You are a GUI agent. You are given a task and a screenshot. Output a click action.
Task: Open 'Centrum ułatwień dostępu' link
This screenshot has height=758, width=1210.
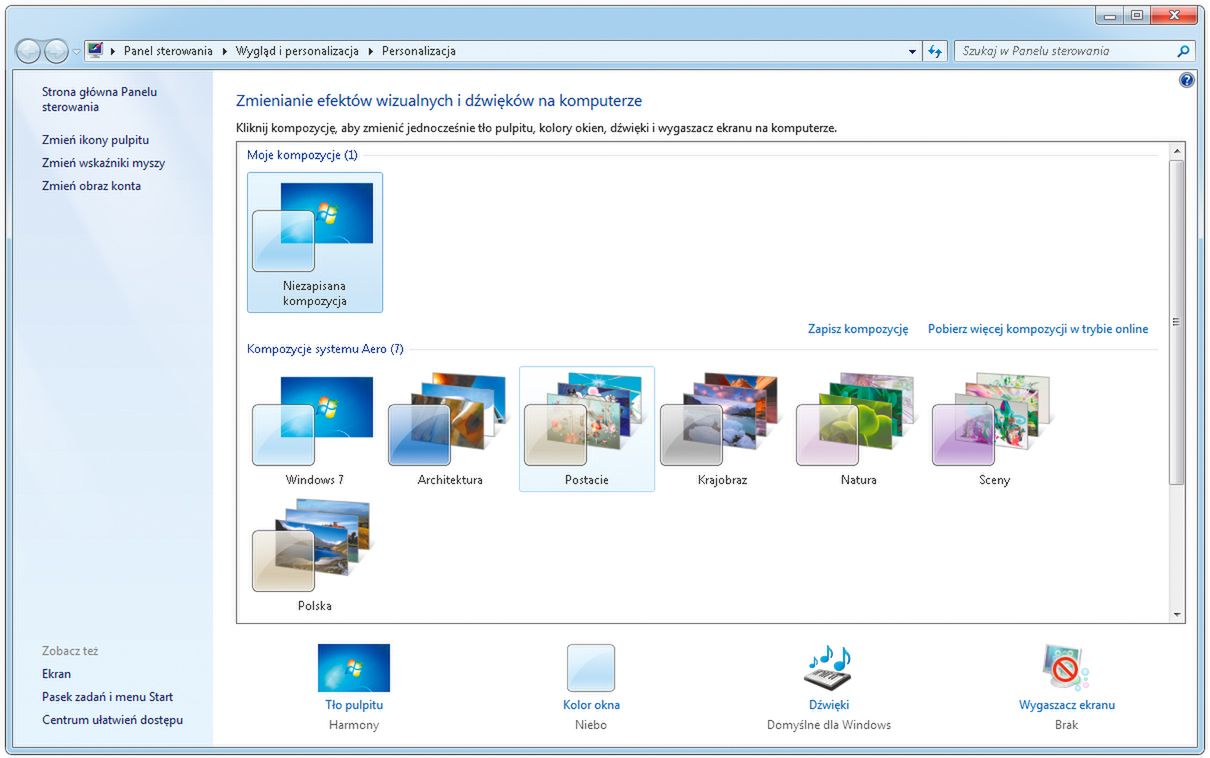pyautogui.click(x=112, y=720)
